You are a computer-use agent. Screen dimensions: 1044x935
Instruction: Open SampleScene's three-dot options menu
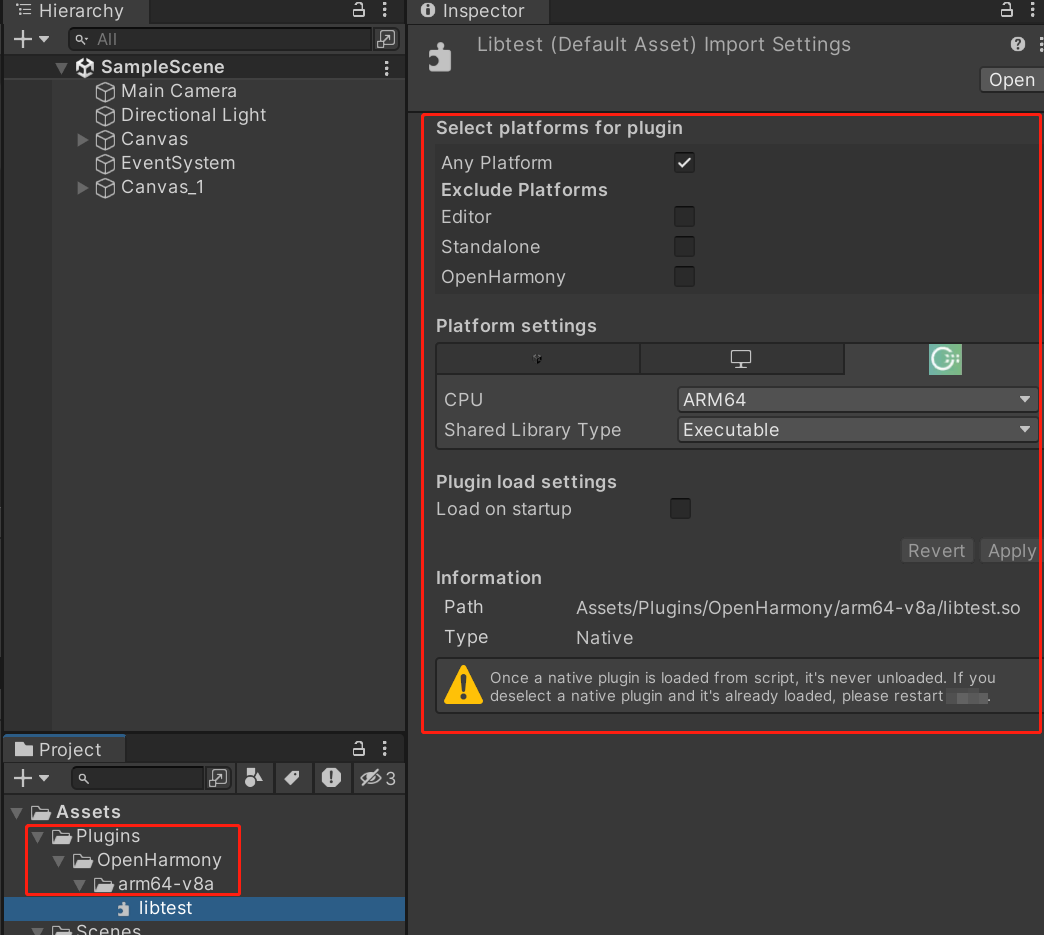[x=387, y=67]
